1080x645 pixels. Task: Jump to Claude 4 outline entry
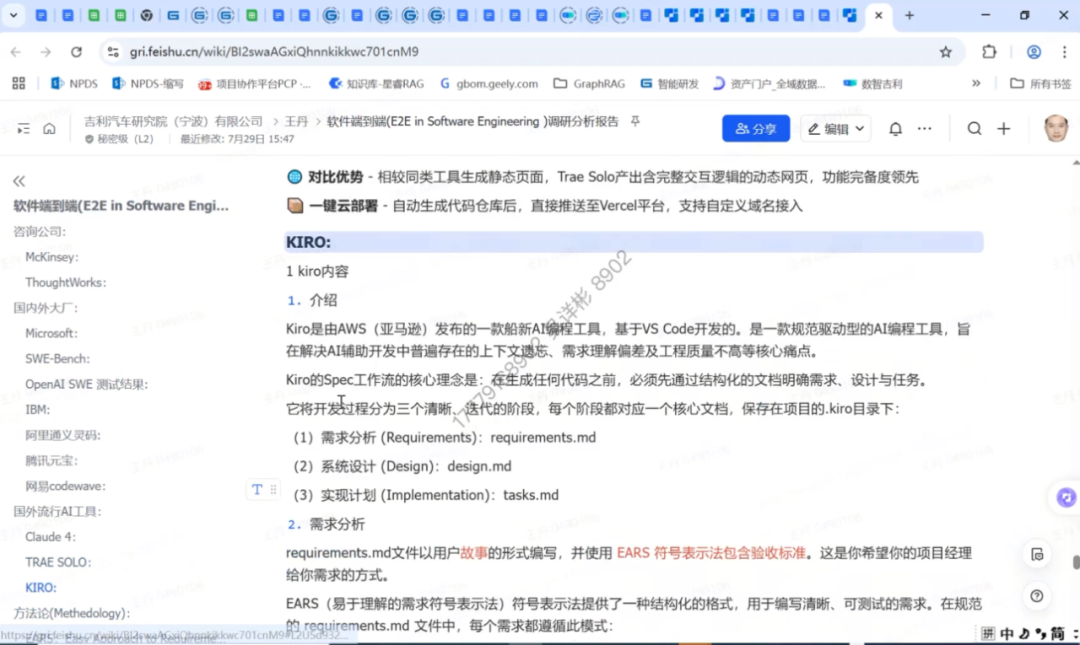coord(50,537)
